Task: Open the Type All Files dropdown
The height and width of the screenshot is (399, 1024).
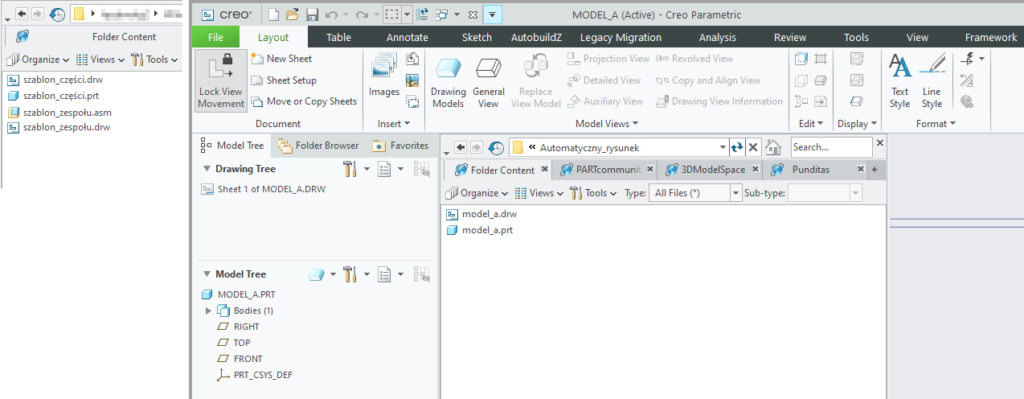Action: tap(736, 193)
